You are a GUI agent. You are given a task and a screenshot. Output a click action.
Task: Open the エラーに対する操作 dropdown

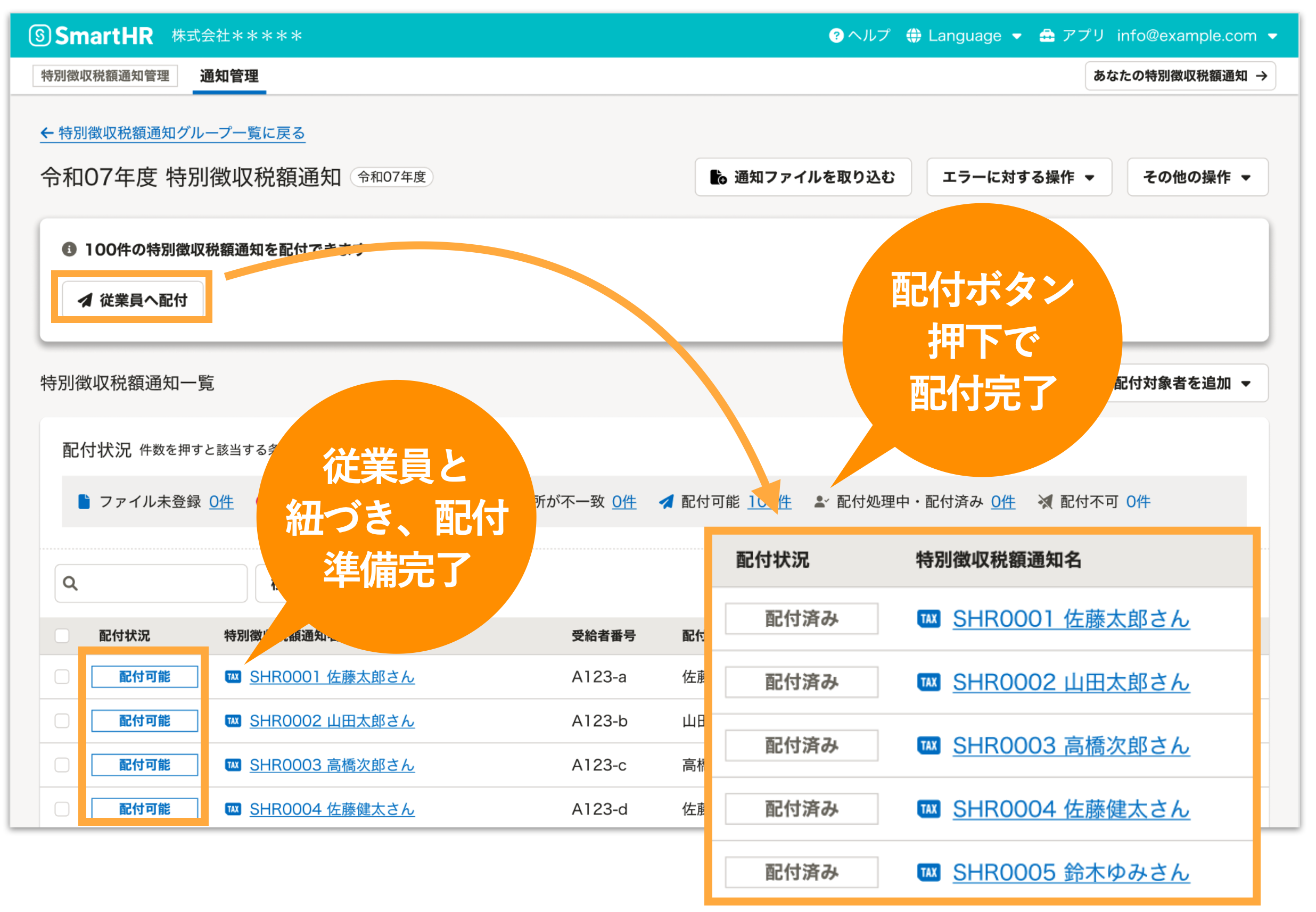coord(1018,177)
